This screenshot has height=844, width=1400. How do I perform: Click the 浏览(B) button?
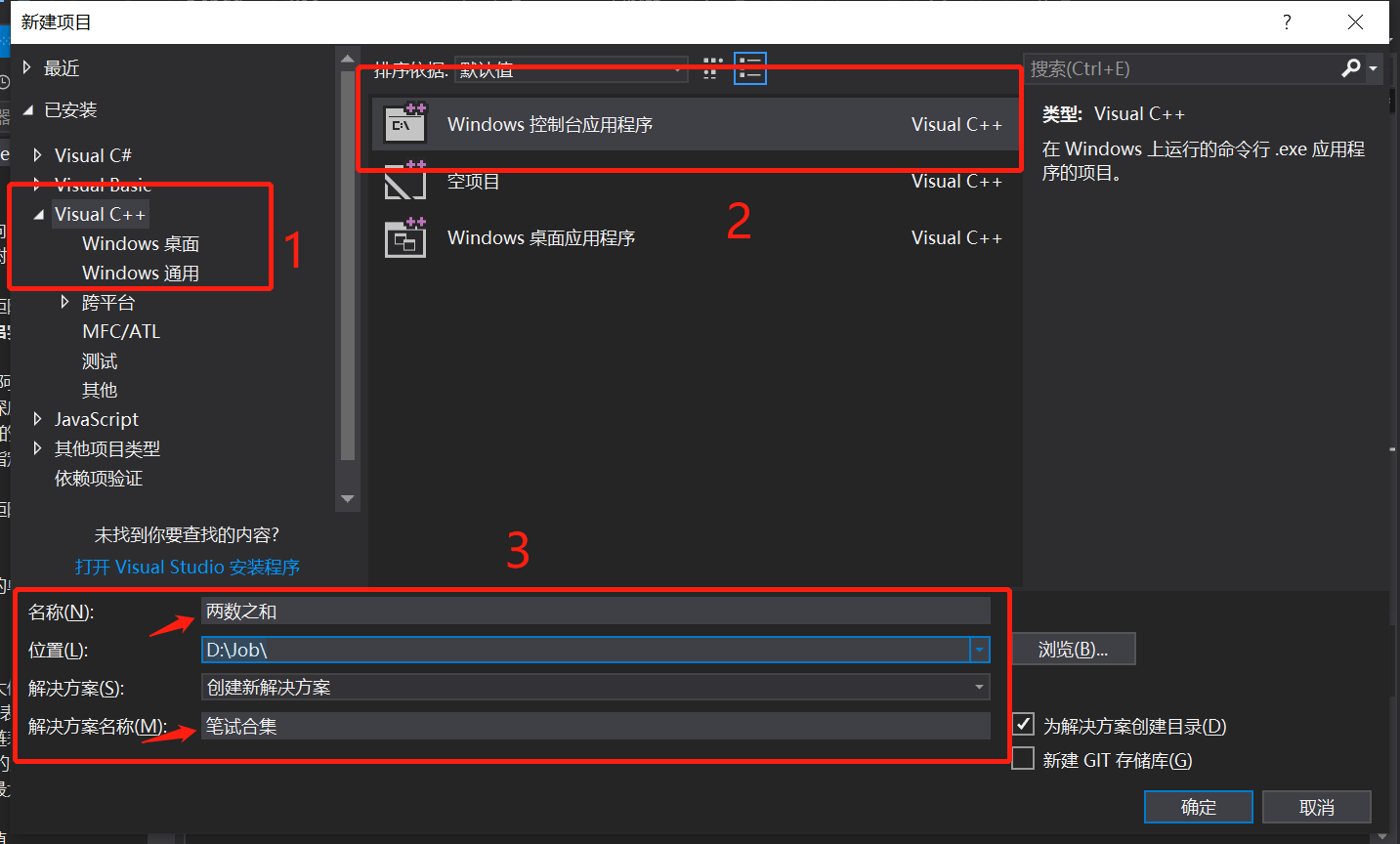point(1073,649)
